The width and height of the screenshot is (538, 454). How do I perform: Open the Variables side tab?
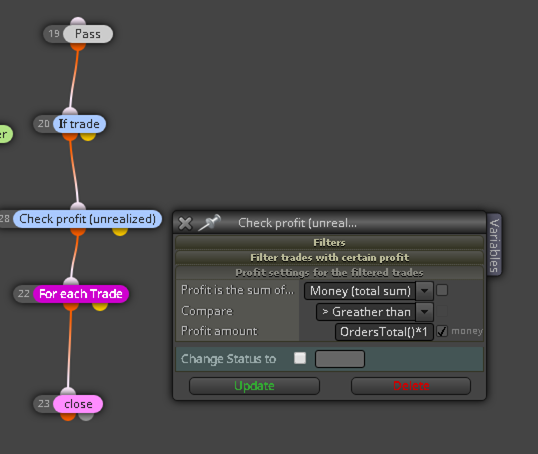[x=494, y=245]
